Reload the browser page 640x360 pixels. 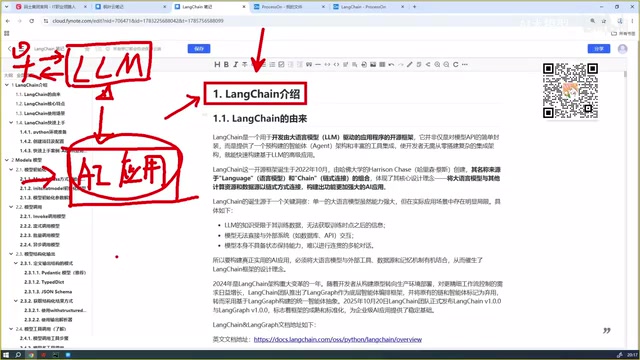(31, 21)
